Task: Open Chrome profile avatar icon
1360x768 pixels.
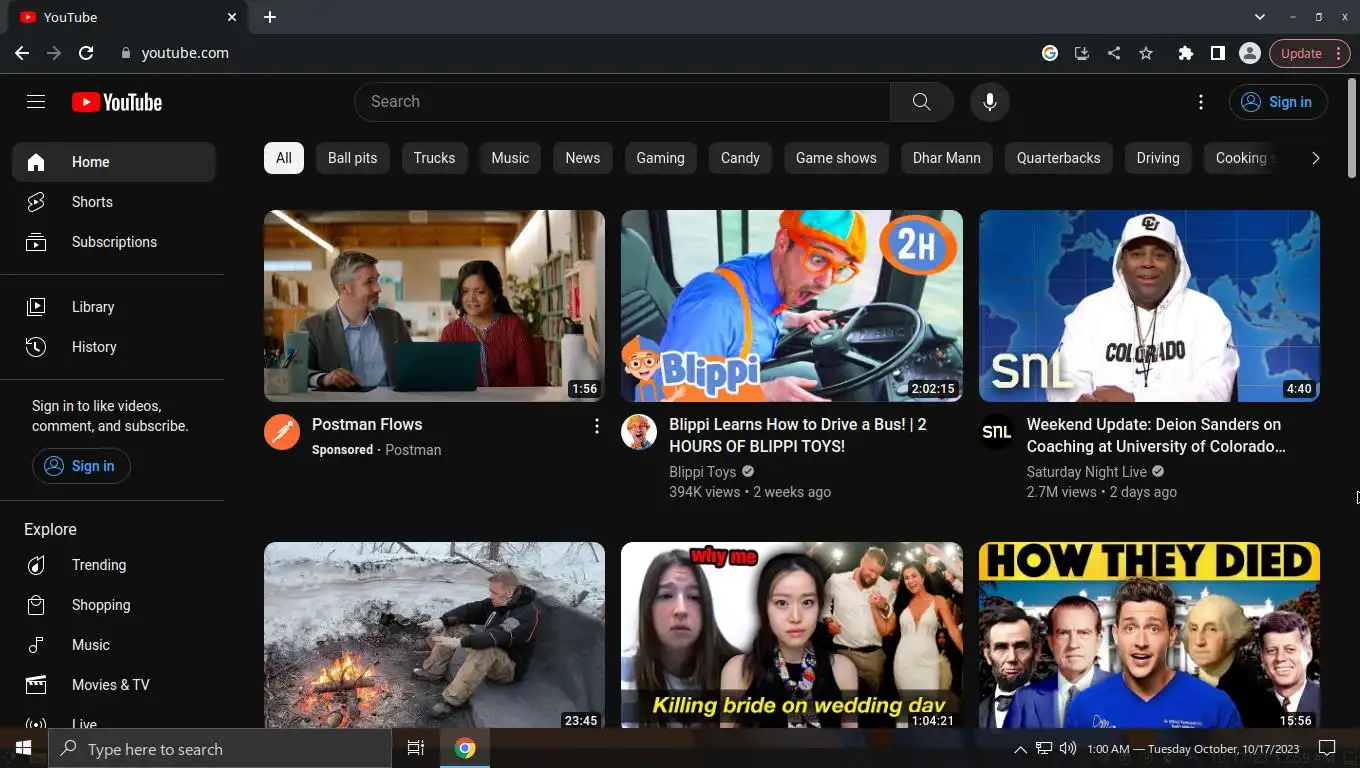Action: [x=1249, y=53]
